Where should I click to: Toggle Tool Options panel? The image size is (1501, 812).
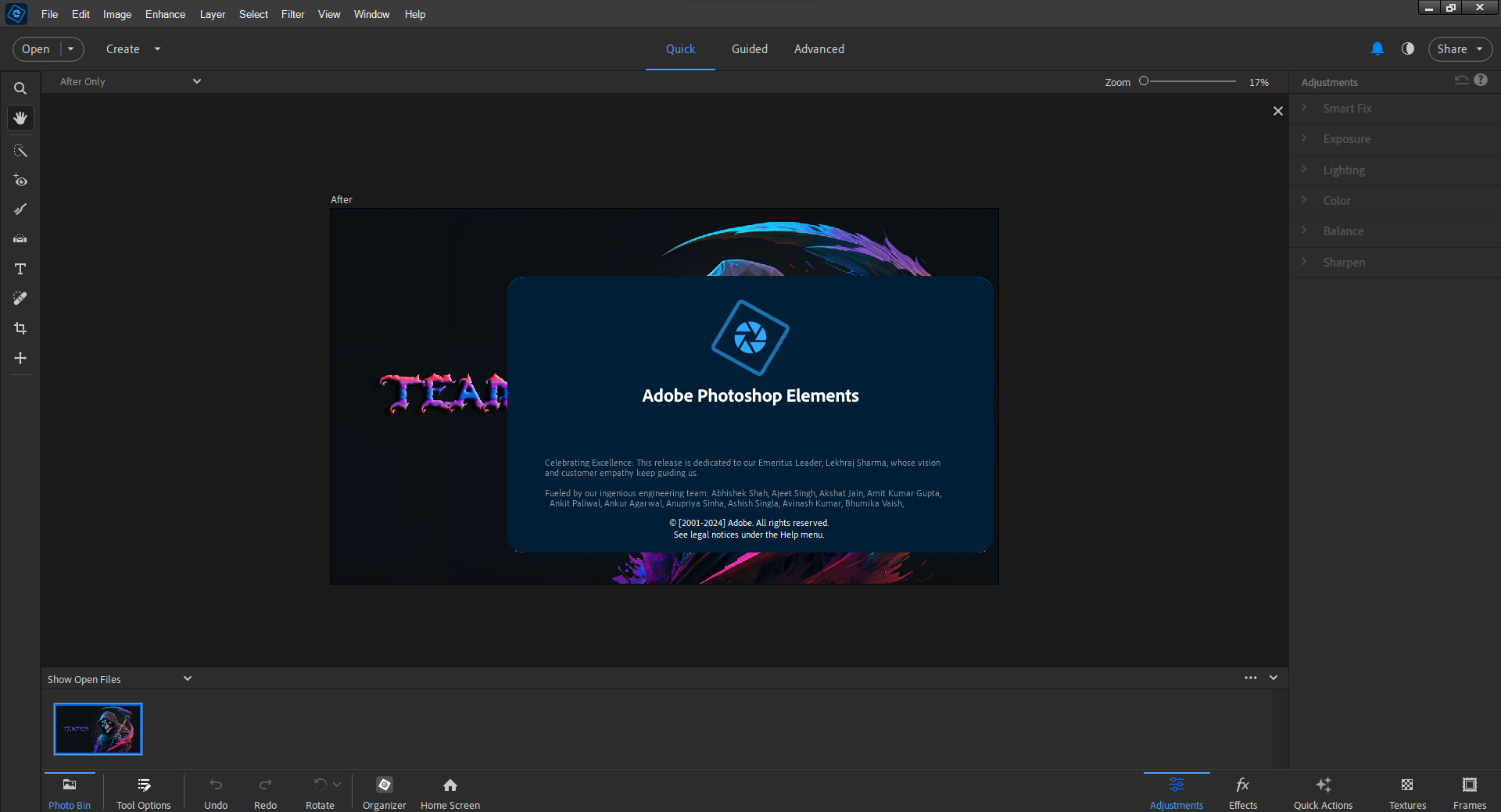[x=144, y=792]
